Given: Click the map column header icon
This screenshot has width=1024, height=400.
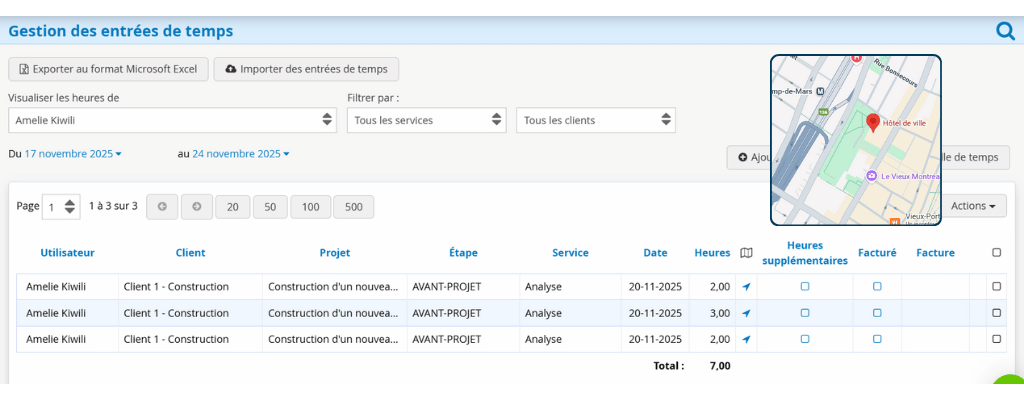Looking at the screenshot, I should coord(746,253).
